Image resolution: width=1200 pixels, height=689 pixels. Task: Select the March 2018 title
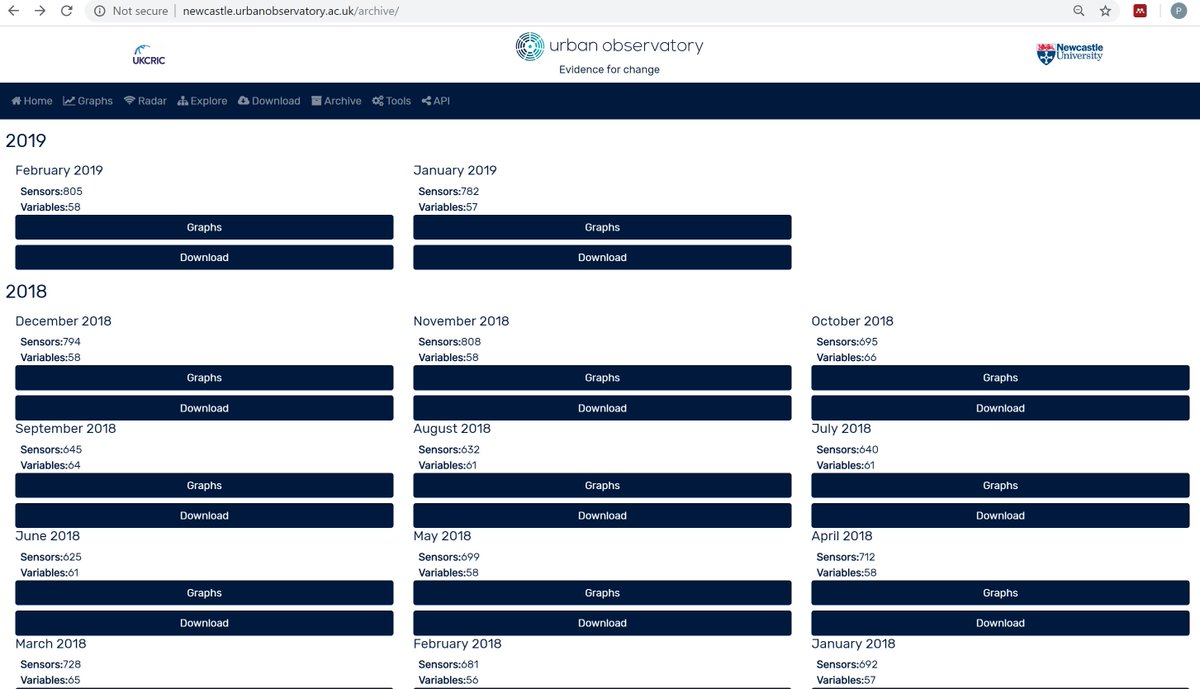click(51, 644)
